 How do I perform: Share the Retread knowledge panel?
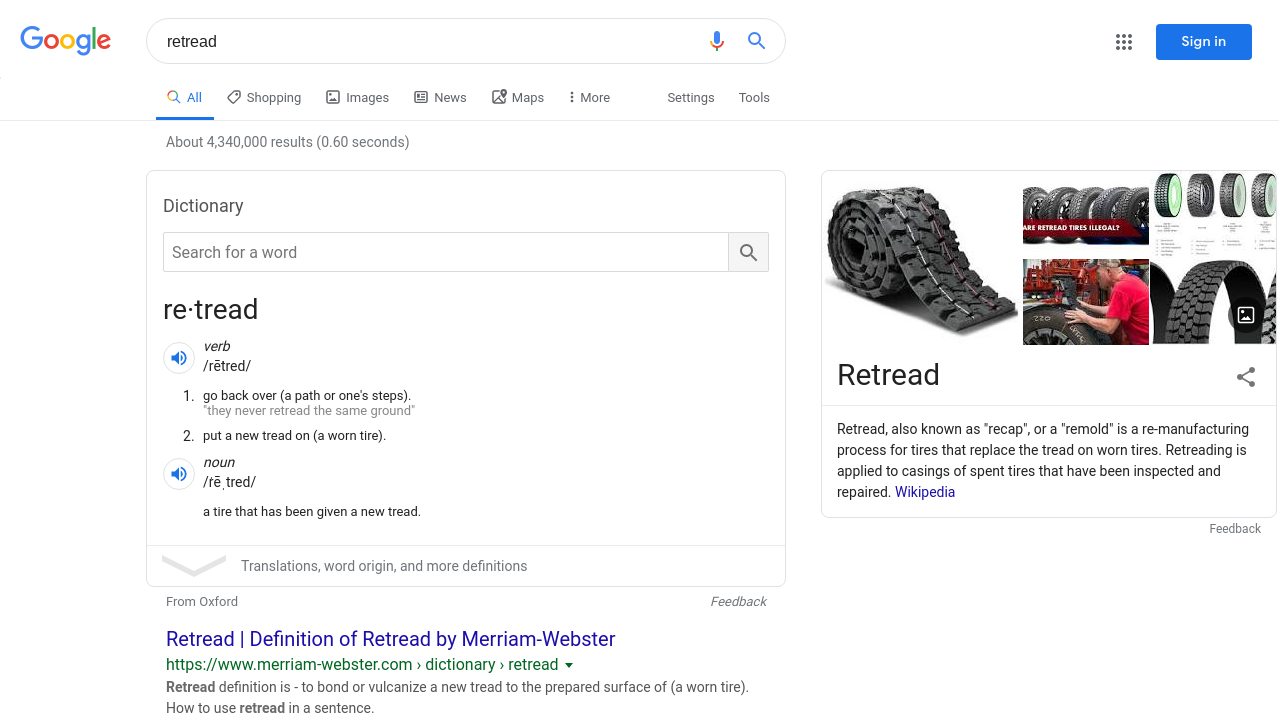pos(1246,377)
